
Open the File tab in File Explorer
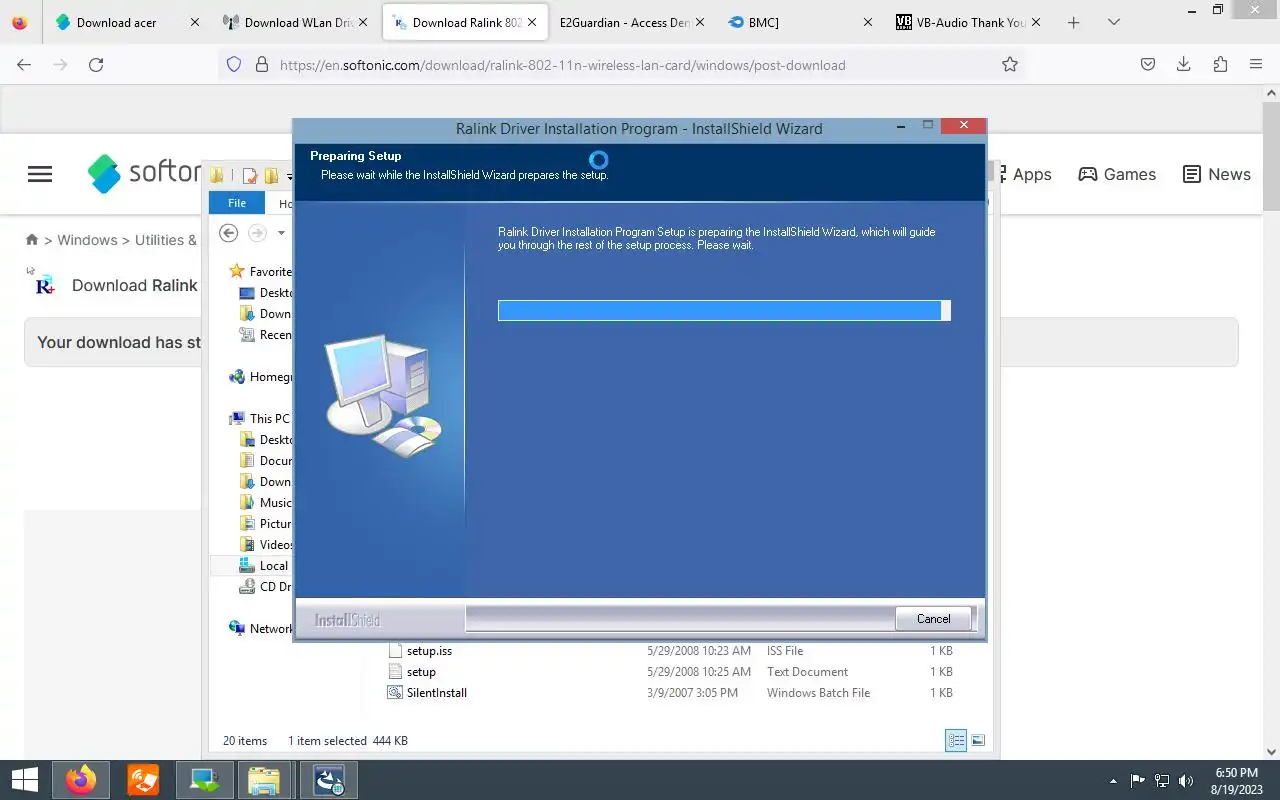tap(237, 203)
